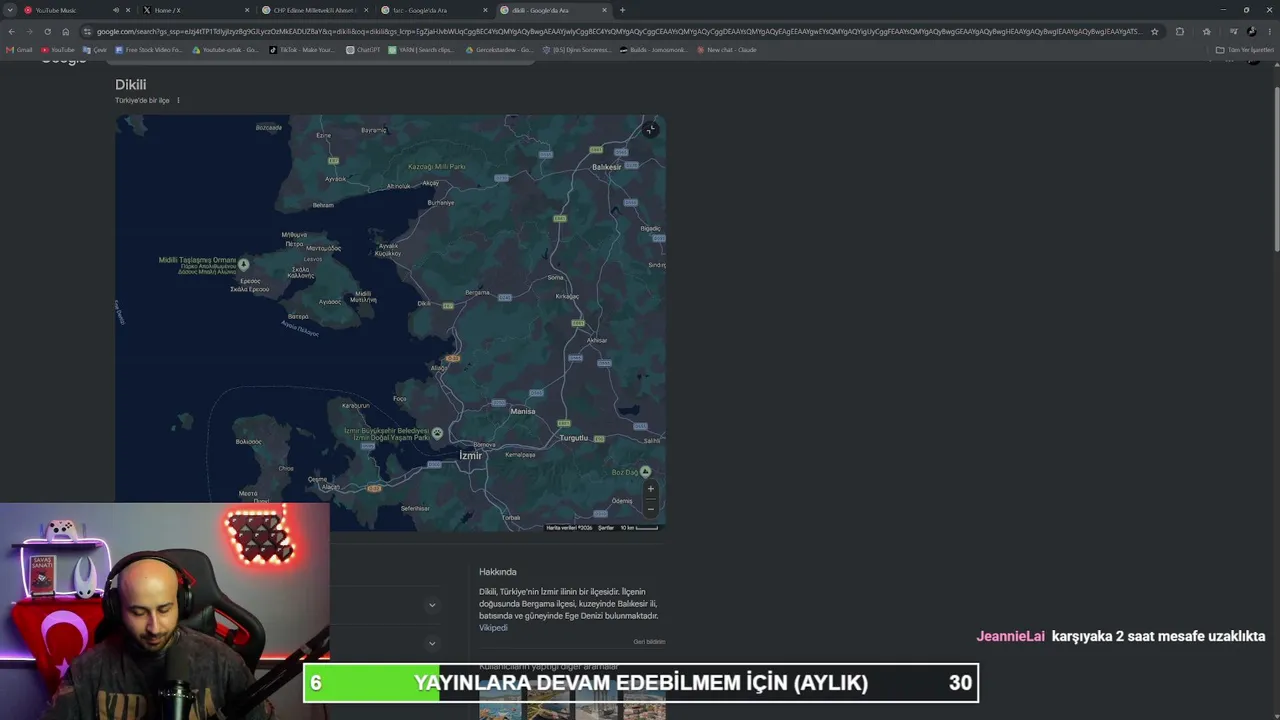Close the dikili Google search tab
The image size is (1280, 720).
(604, 10)
